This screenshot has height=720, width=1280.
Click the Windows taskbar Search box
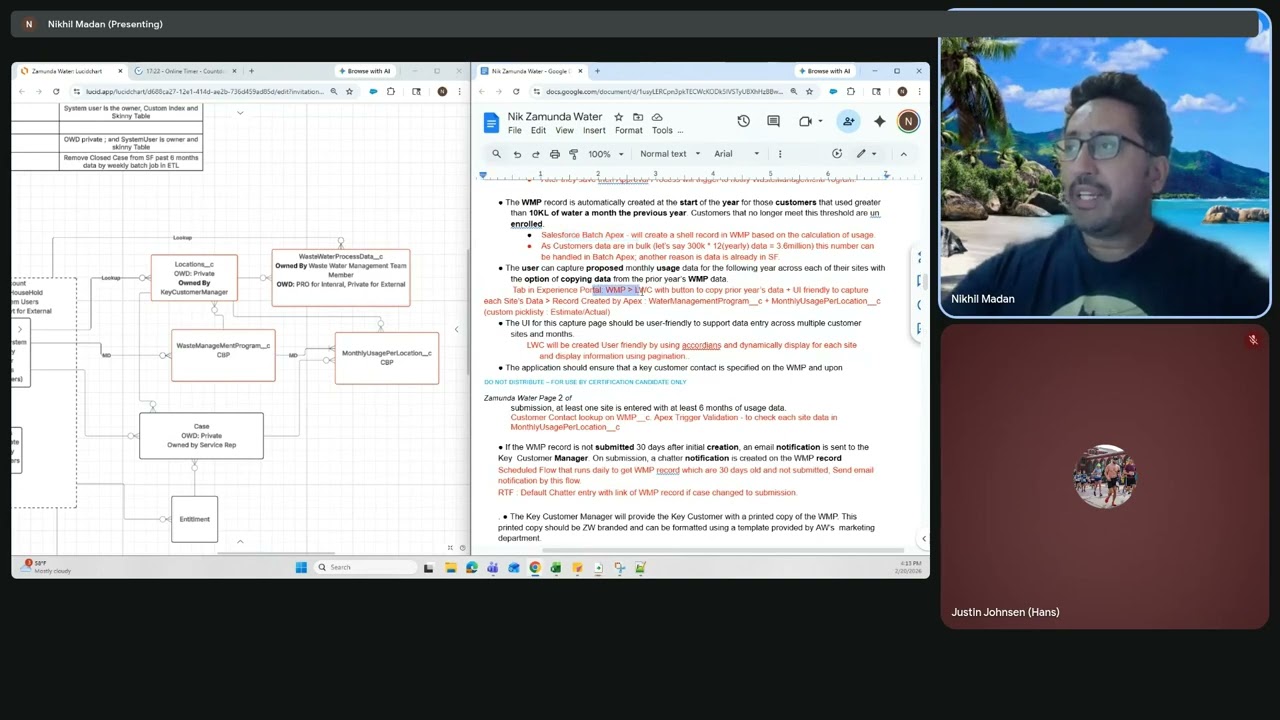[x=366, y=567]
